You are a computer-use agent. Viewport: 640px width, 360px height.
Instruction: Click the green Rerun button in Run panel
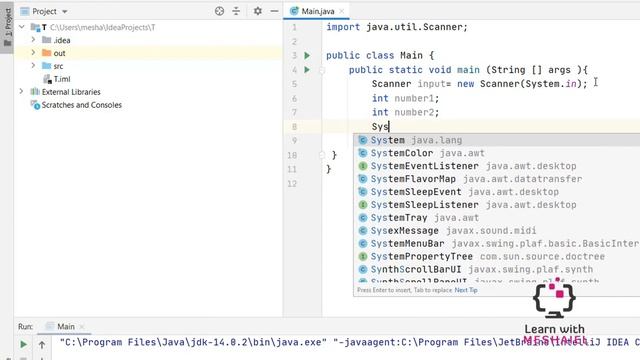tap(23, 344)
